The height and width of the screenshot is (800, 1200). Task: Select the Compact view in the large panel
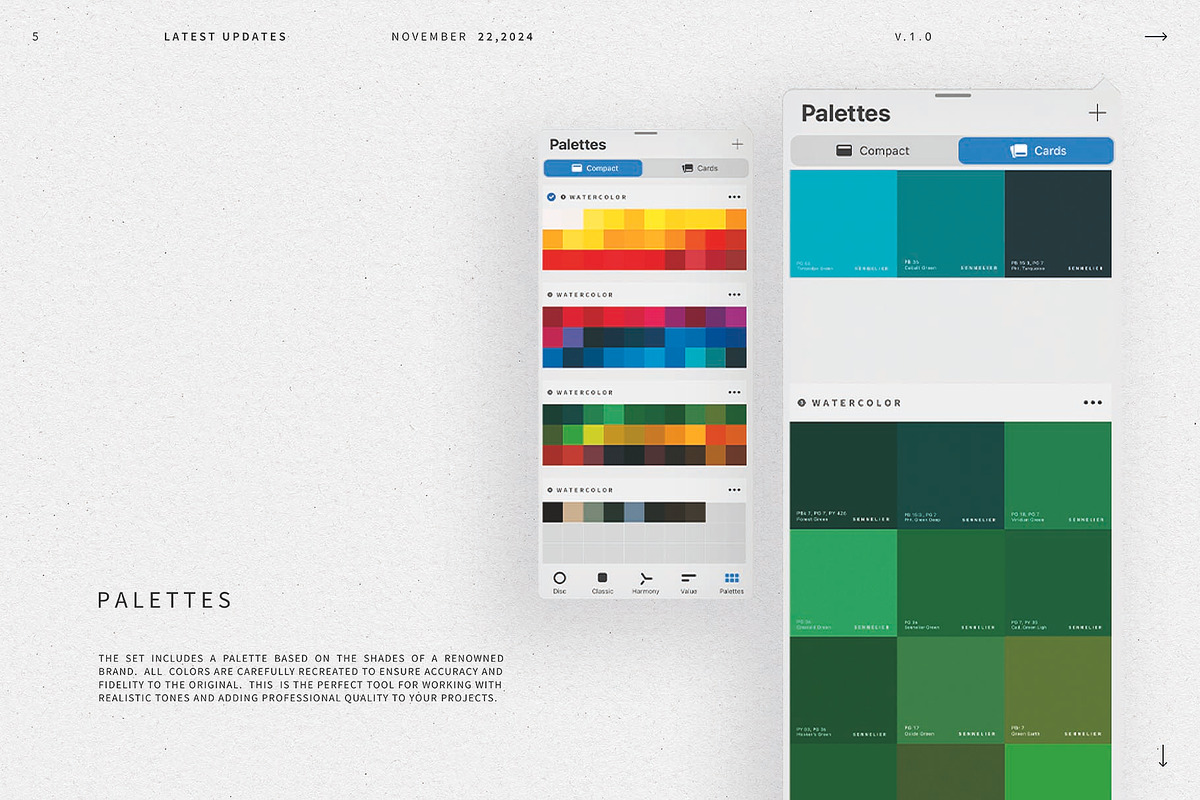point(873,151)
